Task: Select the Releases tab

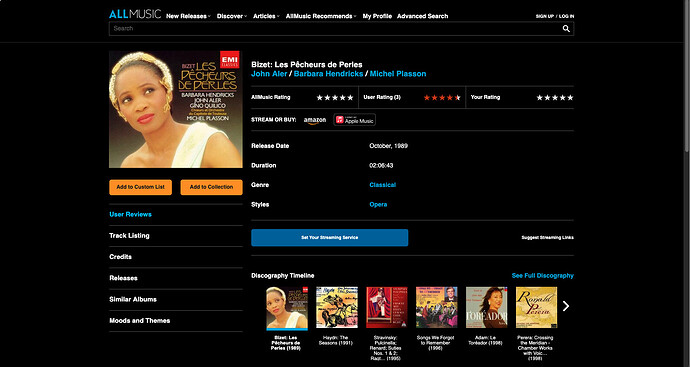Action: pos(123,278)
